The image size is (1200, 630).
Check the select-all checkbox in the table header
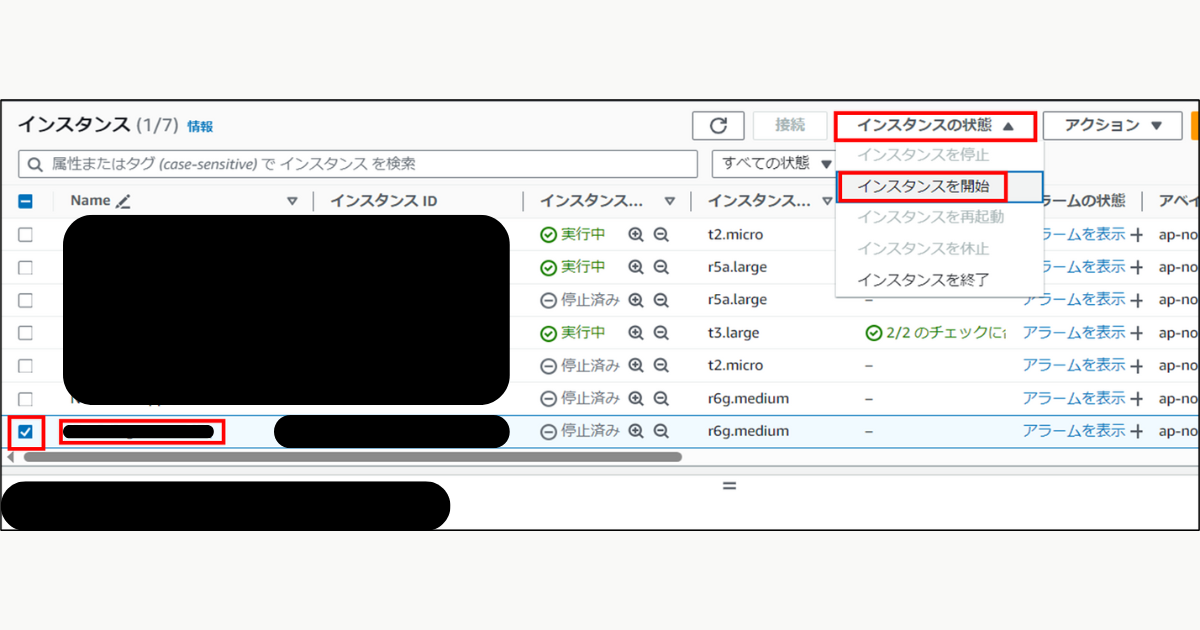click(26, 199)
